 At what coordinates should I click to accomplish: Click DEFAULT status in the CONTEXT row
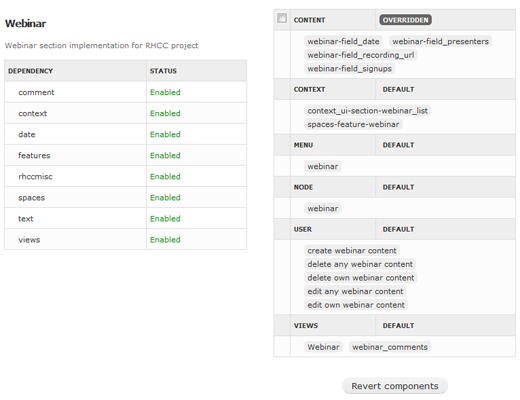tap(398, 89)
